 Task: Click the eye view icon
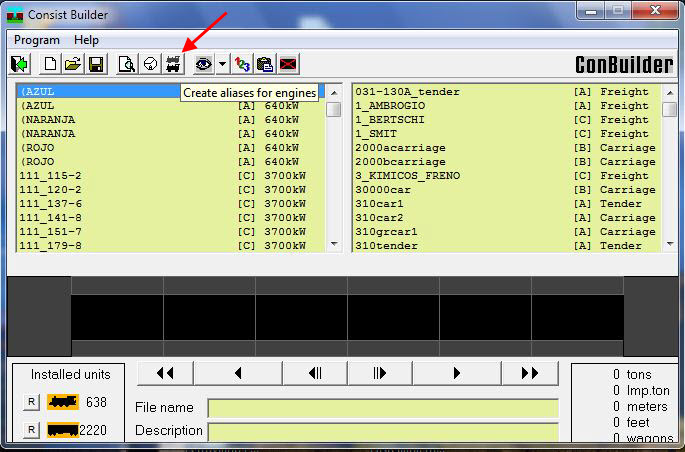tap(203, 64)
